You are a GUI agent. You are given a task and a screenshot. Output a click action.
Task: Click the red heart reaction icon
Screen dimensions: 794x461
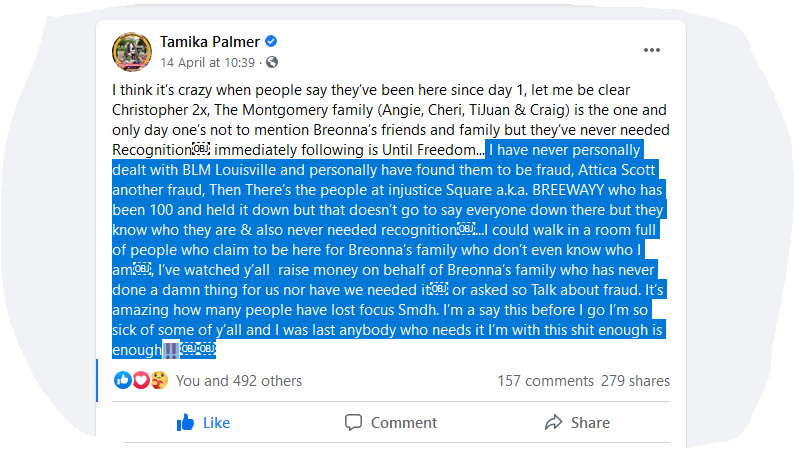tap(141, 380)
